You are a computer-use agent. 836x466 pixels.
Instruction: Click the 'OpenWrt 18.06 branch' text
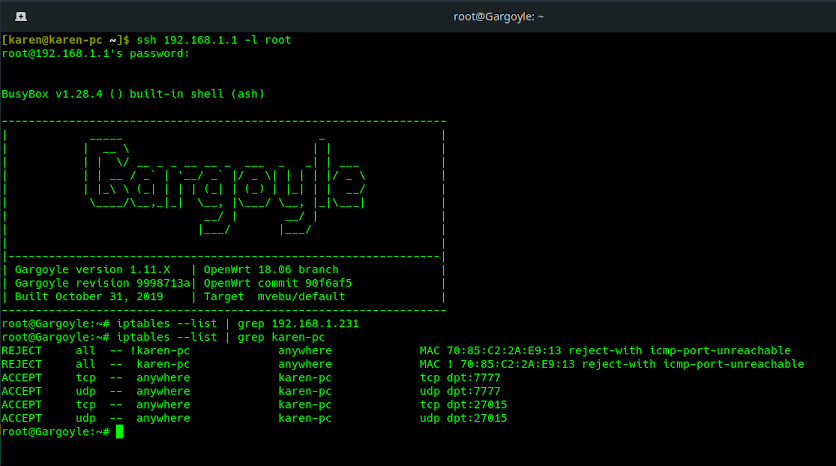(271, 269)
